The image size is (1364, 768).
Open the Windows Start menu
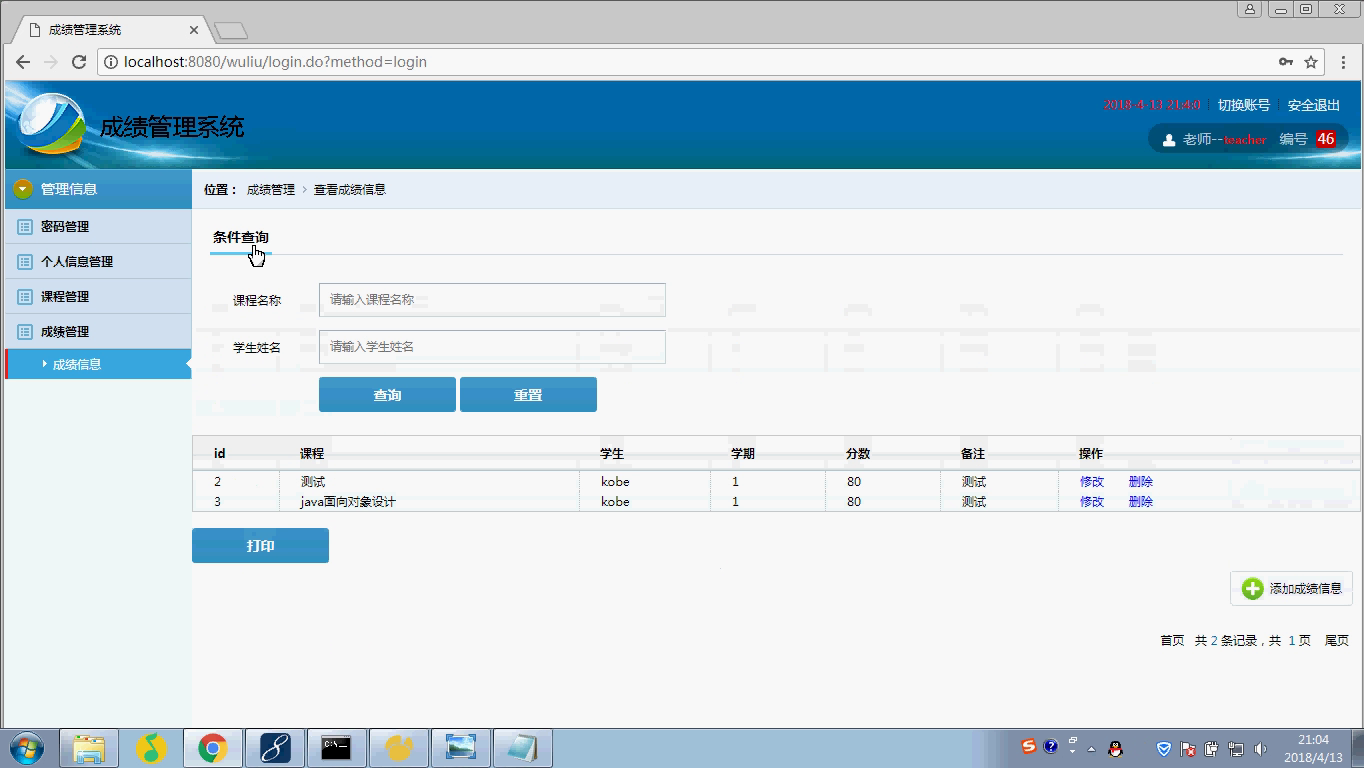pos(27,748)
